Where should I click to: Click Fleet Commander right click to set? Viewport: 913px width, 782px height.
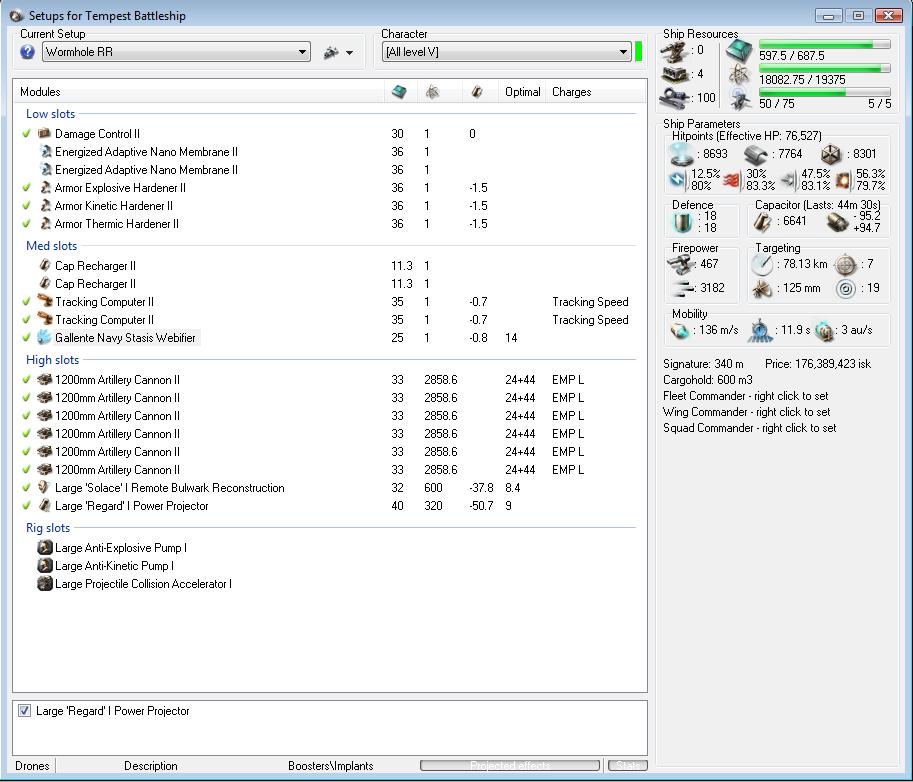[745, 396]
